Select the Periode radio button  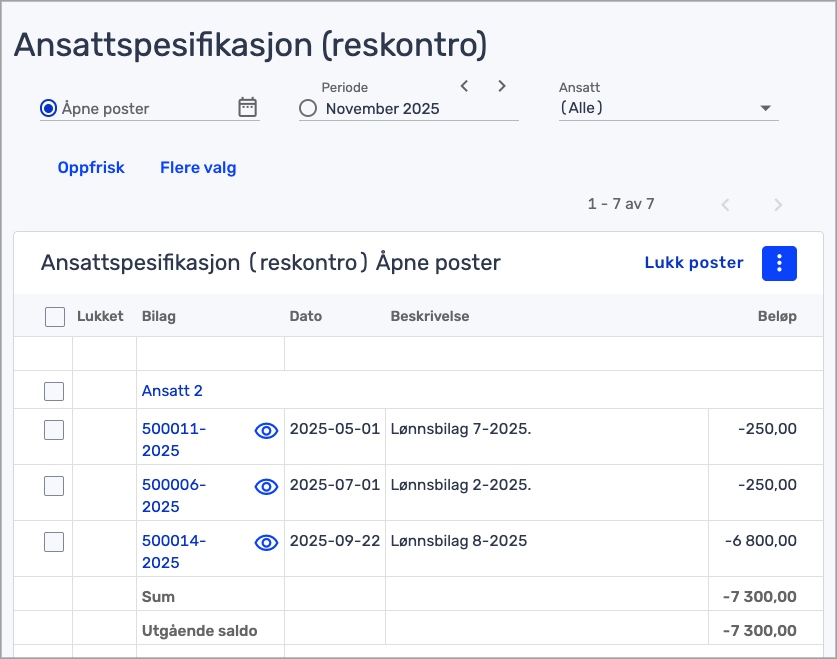coord(308,108)
